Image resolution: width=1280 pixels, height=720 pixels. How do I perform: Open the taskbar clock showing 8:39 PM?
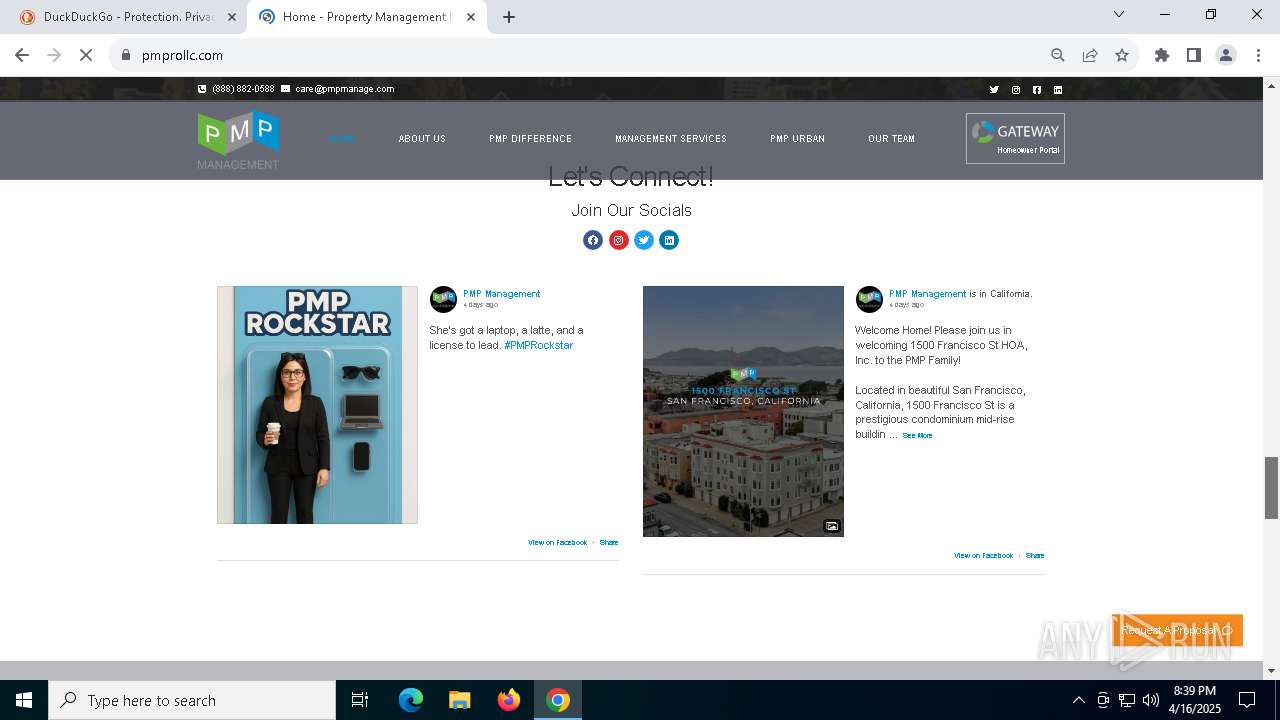tap(1195, 700)
